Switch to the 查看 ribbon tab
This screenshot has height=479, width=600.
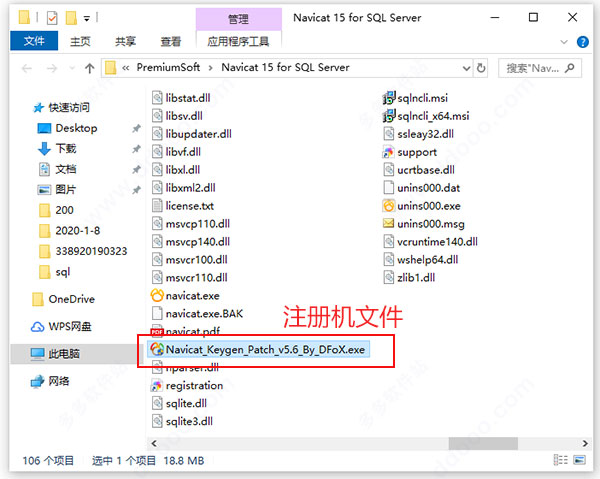tap(171, 41)
